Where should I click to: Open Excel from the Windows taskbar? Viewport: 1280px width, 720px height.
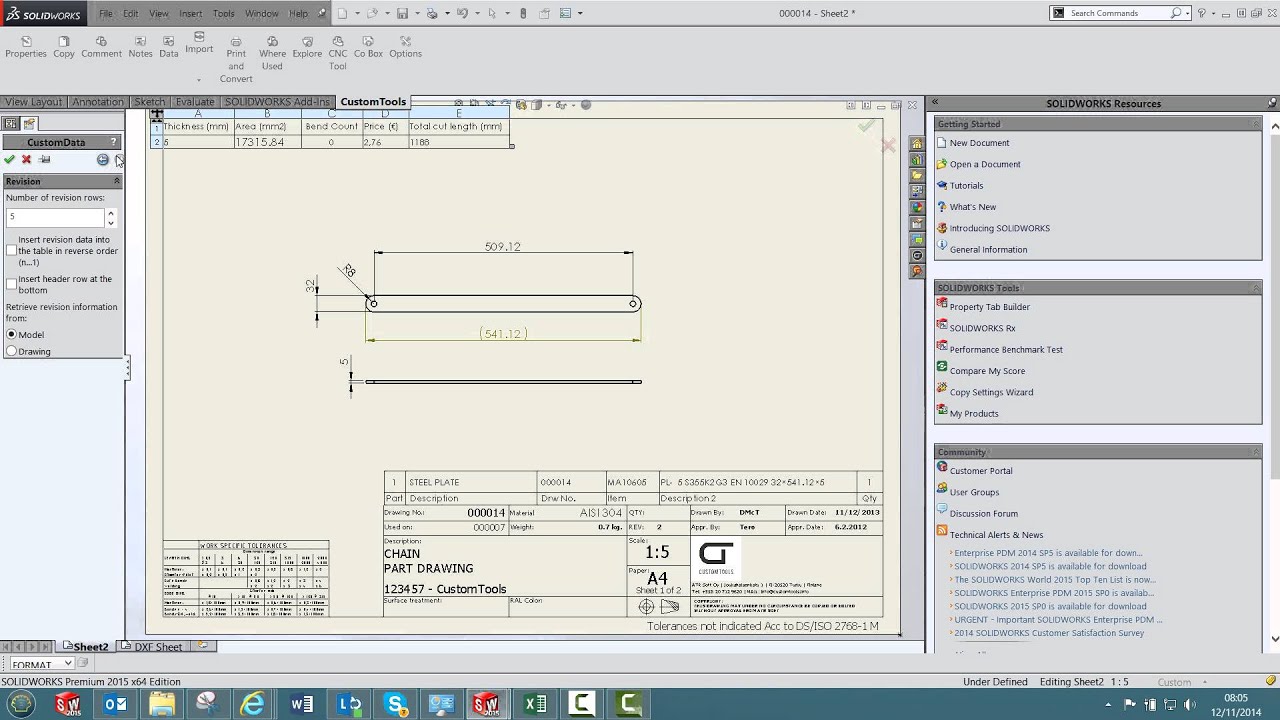click(535, 704)
